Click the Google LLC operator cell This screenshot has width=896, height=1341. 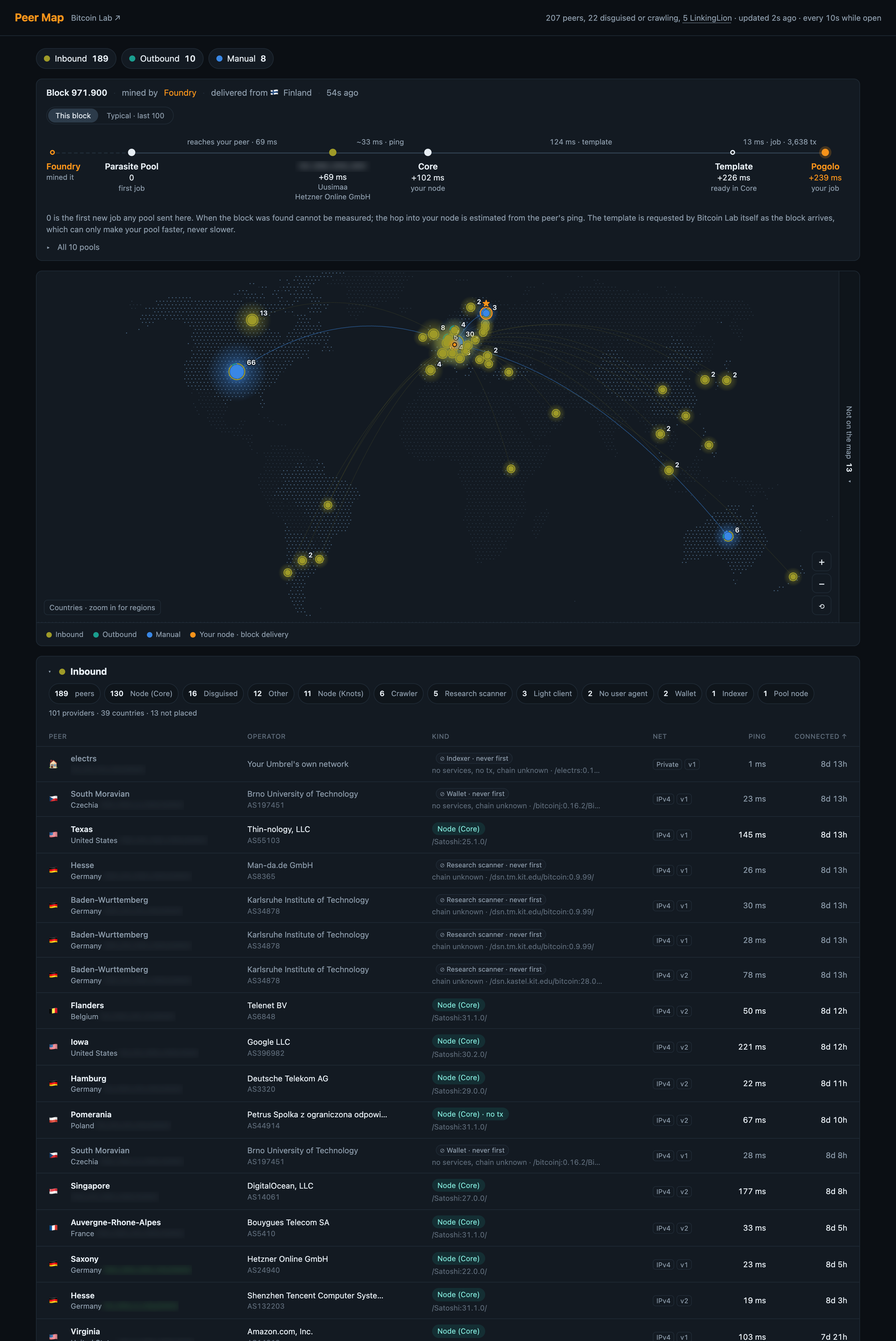point(268,1047)
